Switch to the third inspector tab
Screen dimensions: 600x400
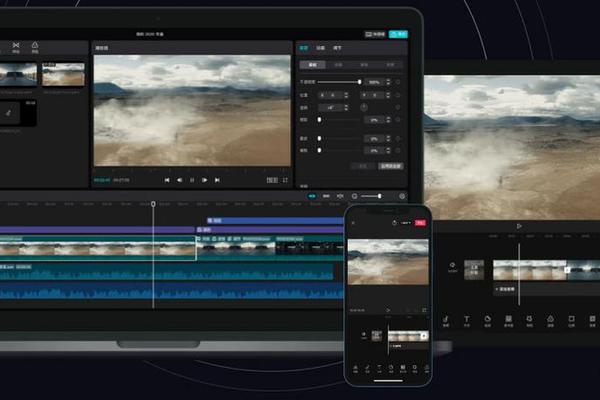[x=337, y=48]
